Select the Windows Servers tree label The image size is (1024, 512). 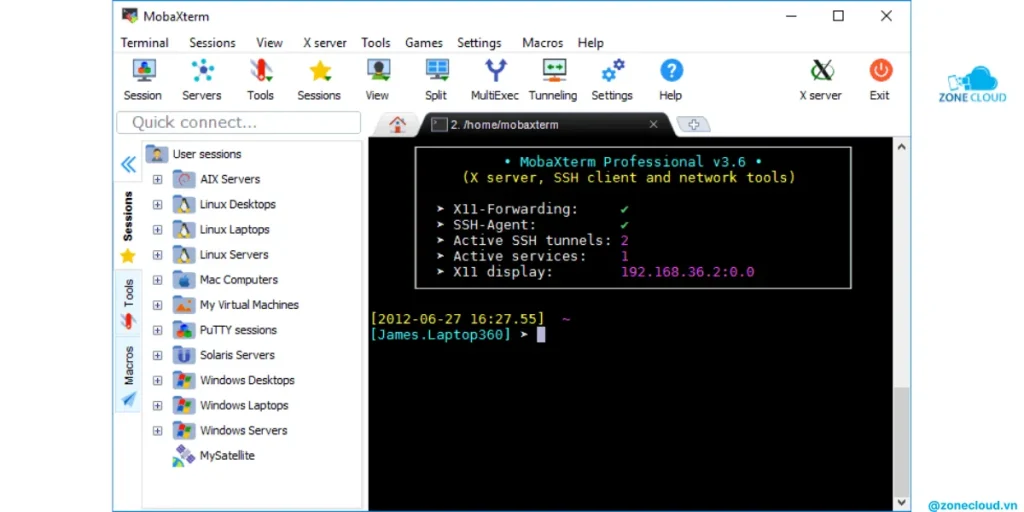244,431
